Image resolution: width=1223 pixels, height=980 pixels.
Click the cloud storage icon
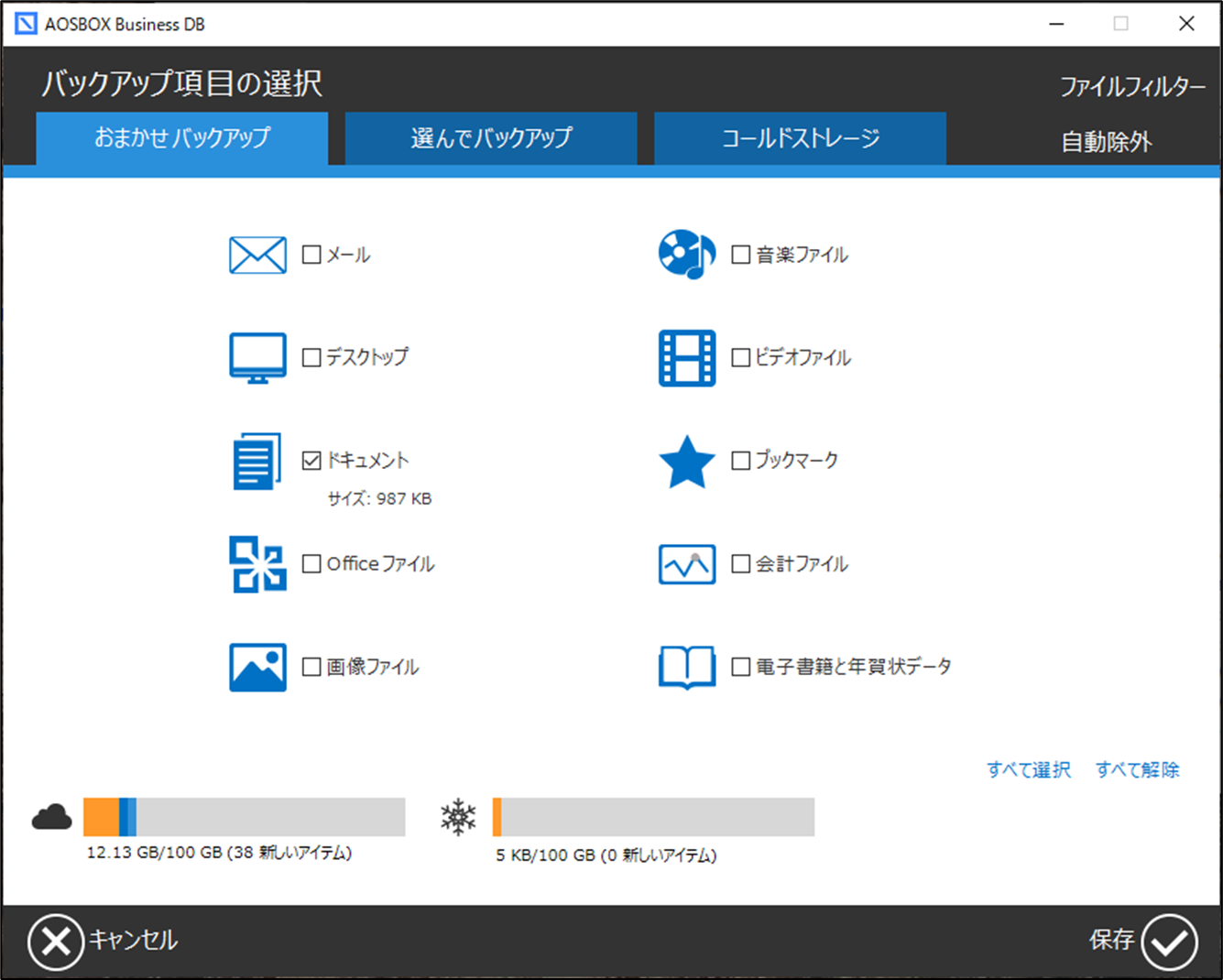coord(51,816)
